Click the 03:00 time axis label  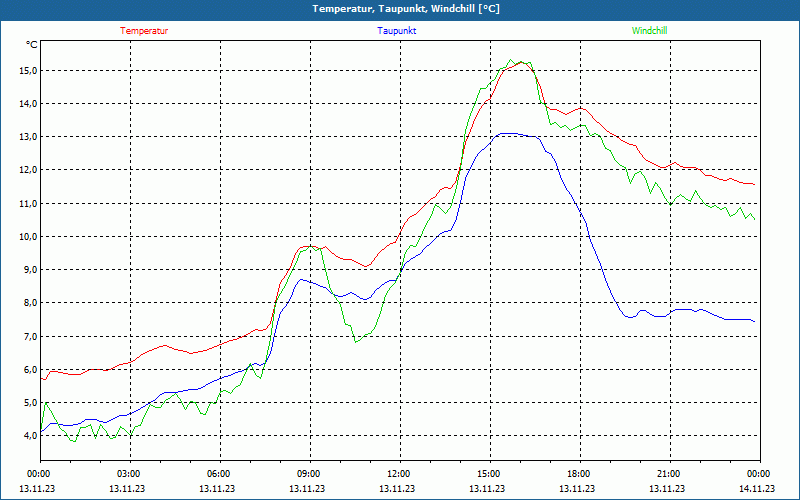pyautogui.click(x=130, y=474)
